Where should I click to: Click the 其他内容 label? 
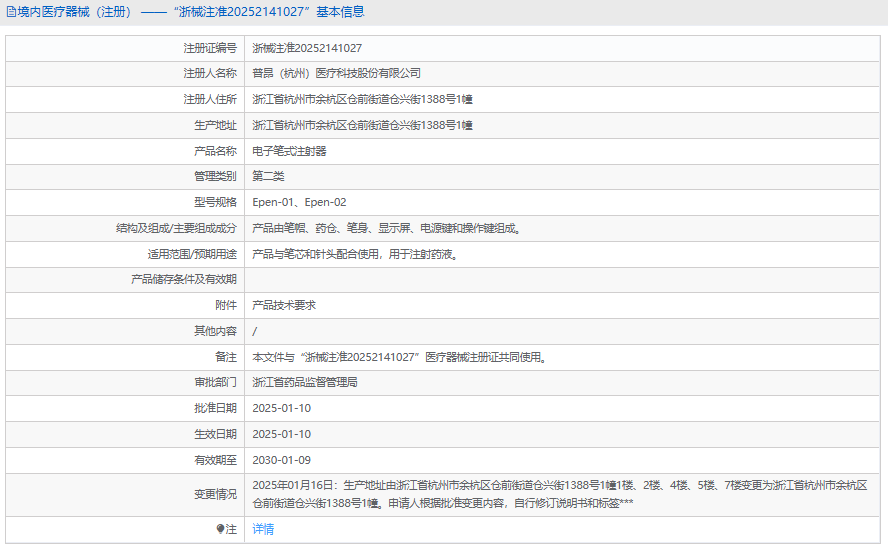215,331
